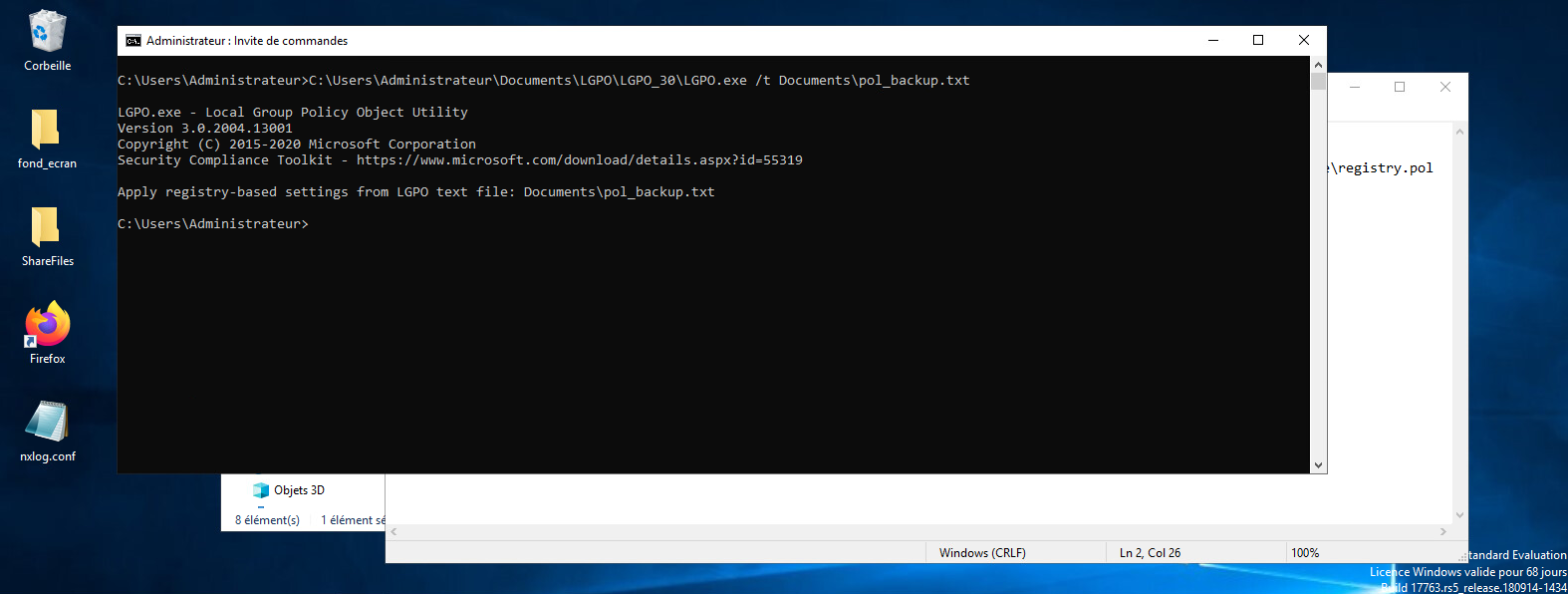Click the registry.pol text in Notepad
The width and height of the screenshot is (1568, 594).
[x=1385, y=168]
